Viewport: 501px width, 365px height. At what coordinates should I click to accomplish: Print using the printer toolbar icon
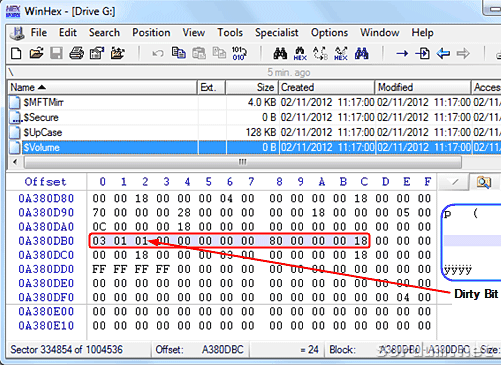[x=77, y=53]
